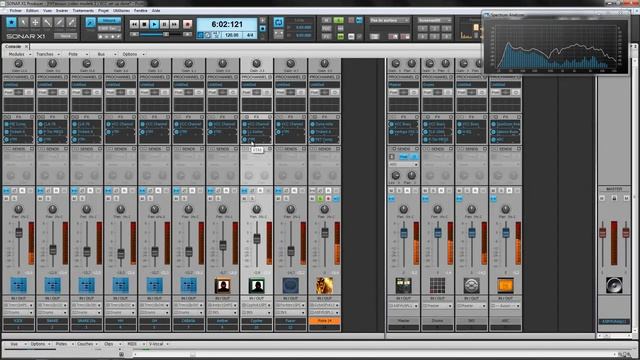Expand the Couches dropdown at bottom

click(88, 344)
